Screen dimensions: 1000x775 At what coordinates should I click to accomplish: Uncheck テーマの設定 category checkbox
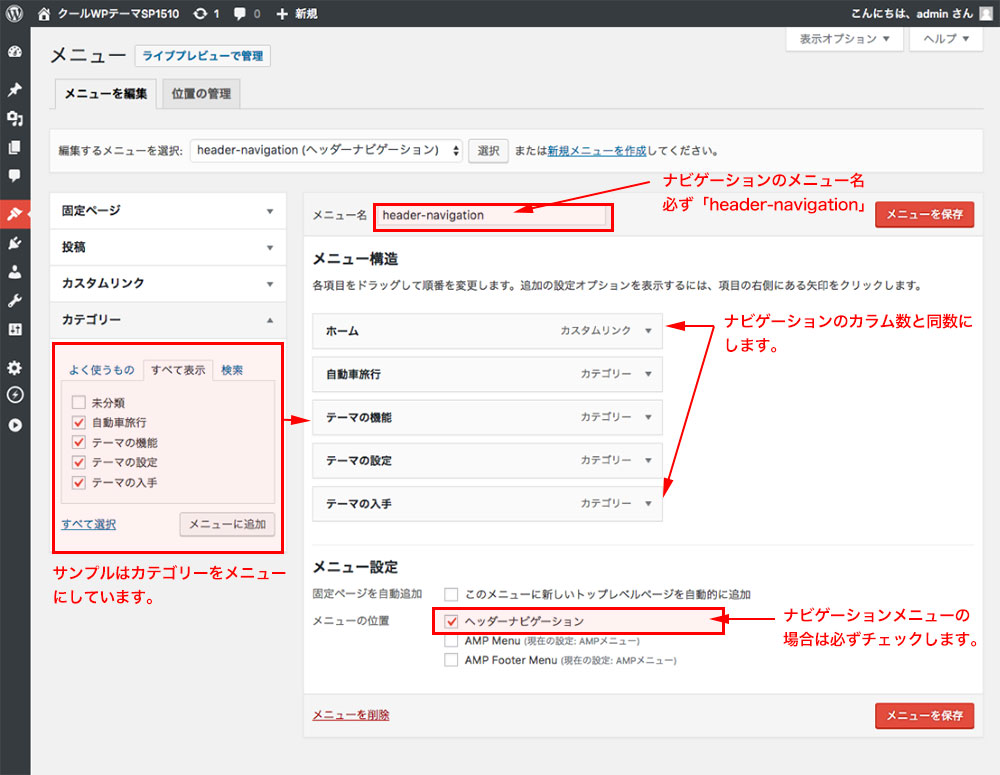pos(78,462)
